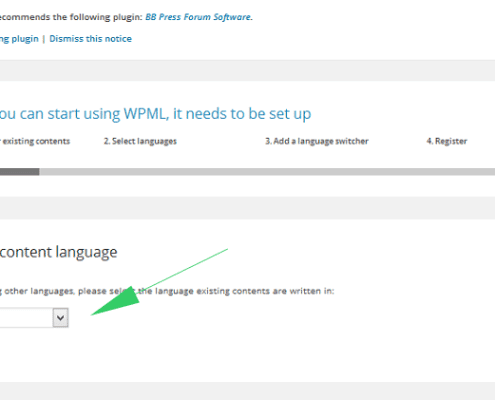Open the BB Press Forum Software link
Viewport: 495px width, 400px height.
[x=198, y=17]
